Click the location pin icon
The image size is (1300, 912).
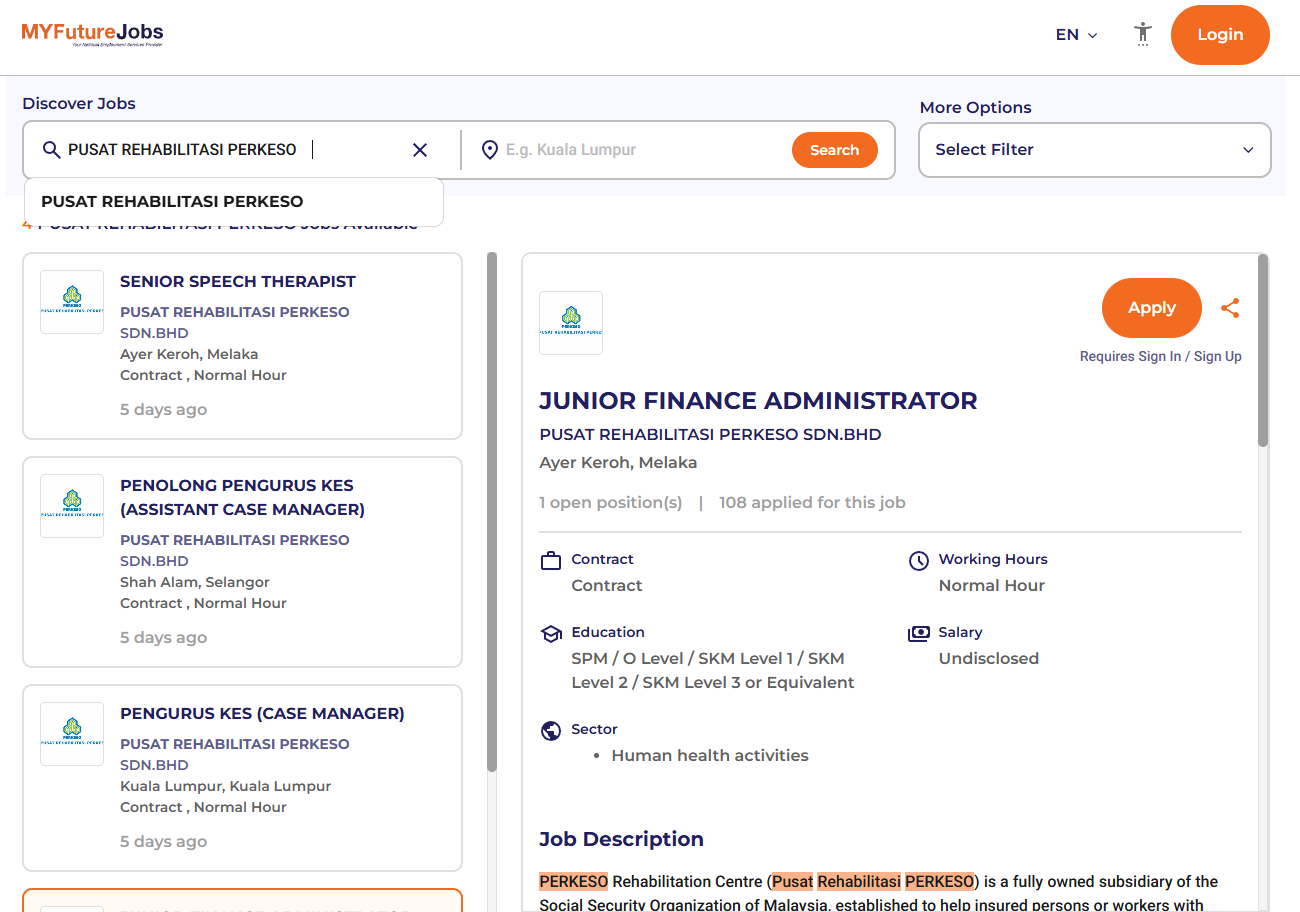point(490,150)
